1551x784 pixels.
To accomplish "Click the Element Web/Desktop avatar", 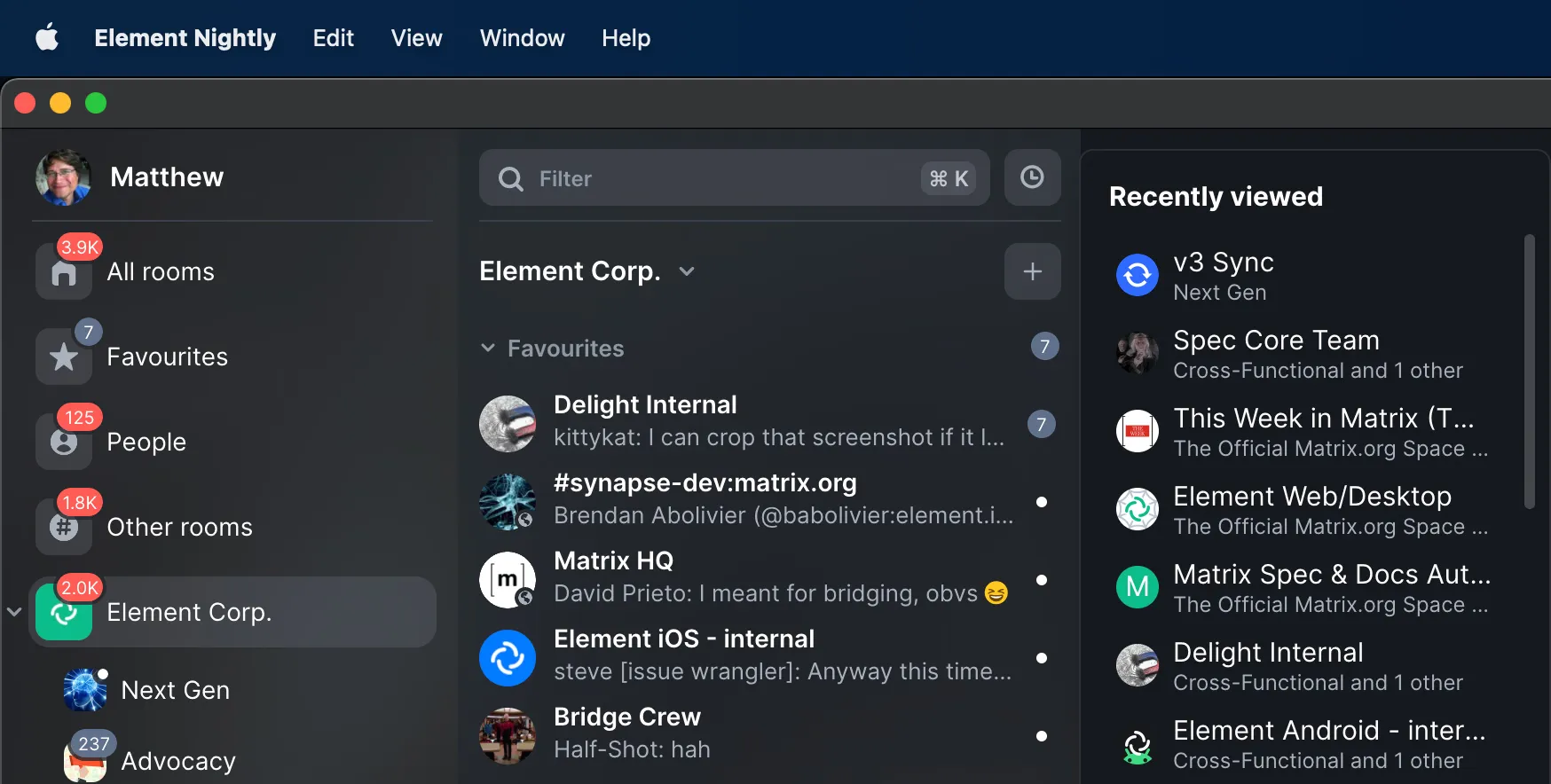I will pos(1138,510).
